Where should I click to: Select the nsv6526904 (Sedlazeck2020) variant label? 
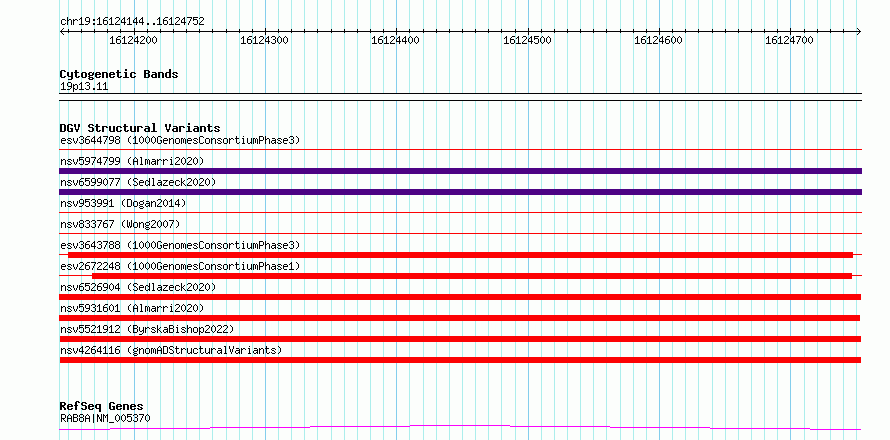point(138,287)
